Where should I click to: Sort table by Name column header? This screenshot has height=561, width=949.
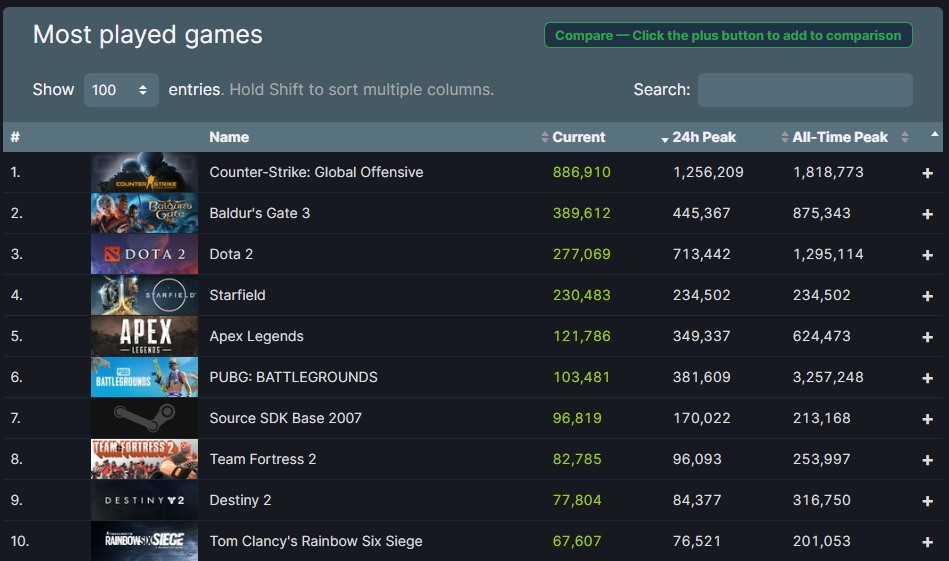229,137
